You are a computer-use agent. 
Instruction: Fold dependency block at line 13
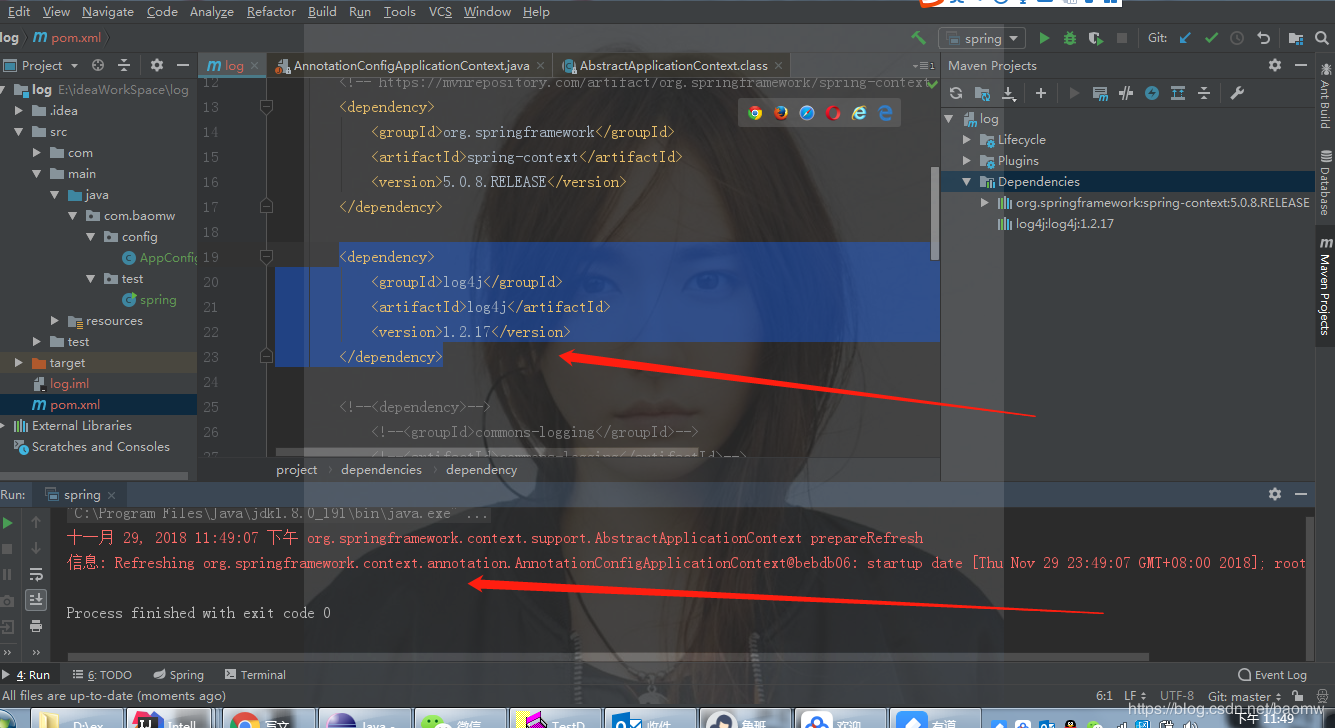pyautogui.click(x=266, y=106)
